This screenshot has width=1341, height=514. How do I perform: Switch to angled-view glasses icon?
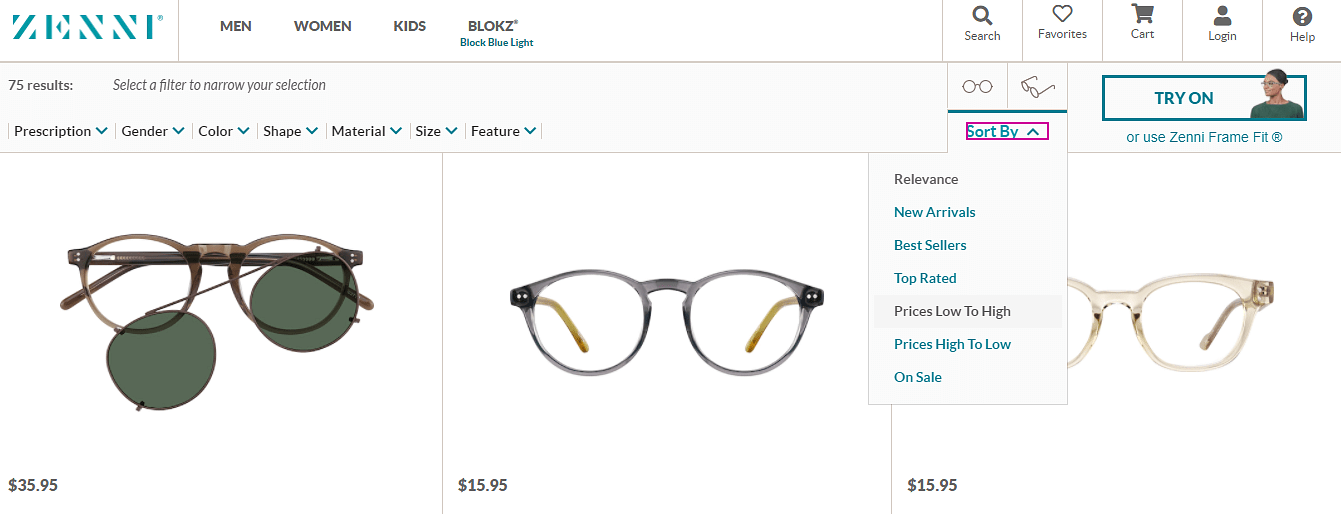[x=1037, y=86]
